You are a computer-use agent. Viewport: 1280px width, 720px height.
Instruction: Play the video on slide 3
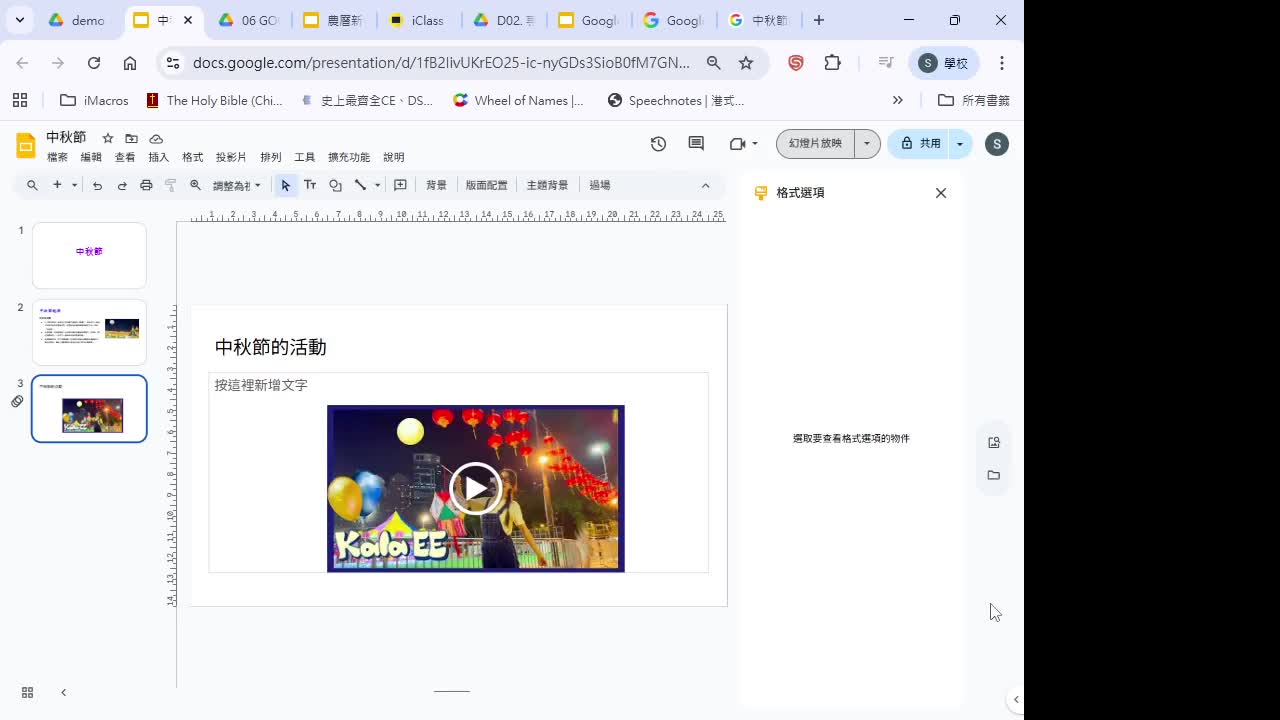(x=475, y=488)
